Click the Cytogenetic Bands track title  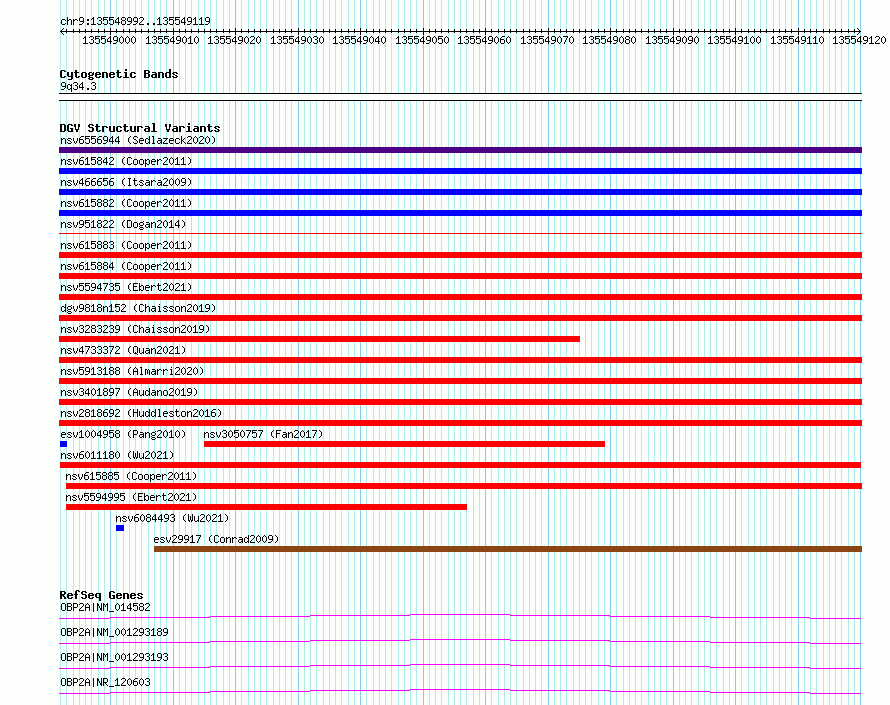click(119, 74)
